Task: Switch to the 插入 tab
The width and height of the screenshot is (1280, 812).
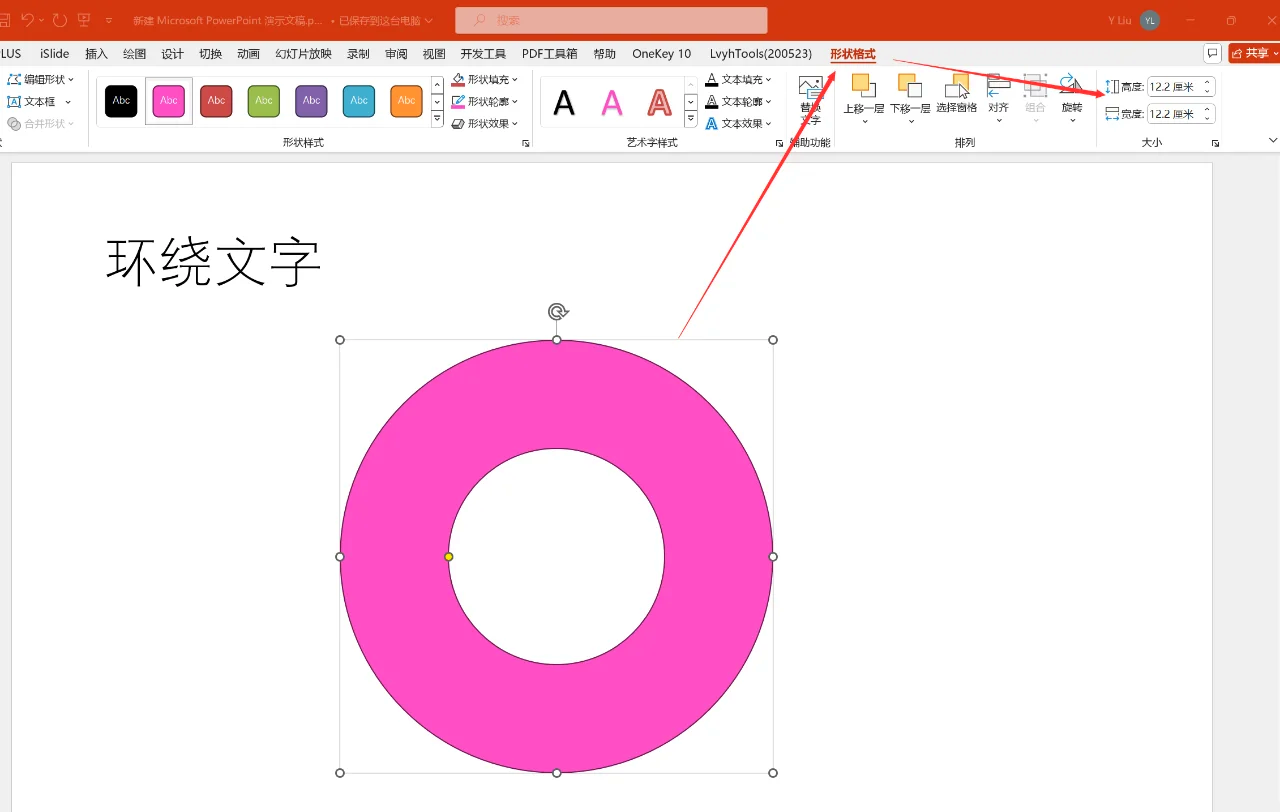Action: [x=97, y=54]
